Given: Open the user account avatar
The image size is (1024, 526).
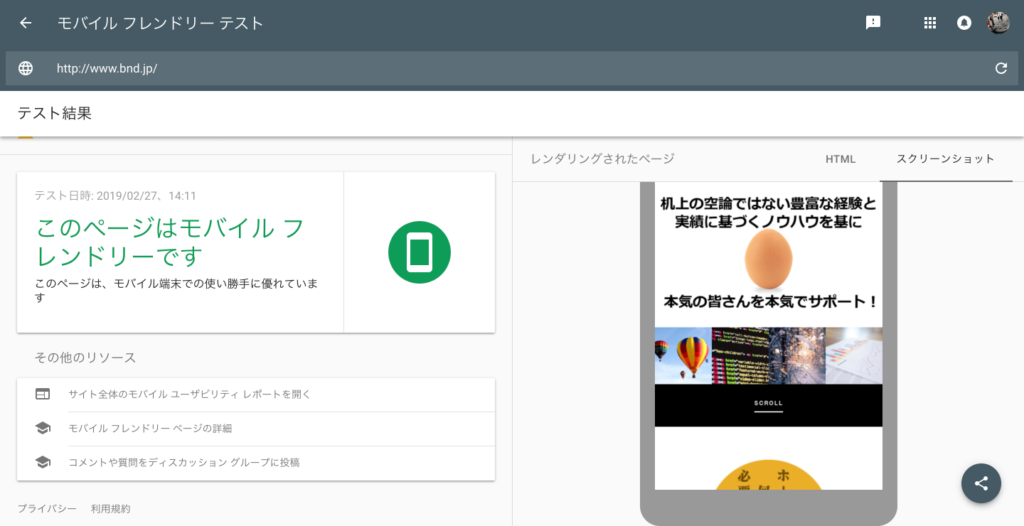Looking at the screenshot, I should (998, 23).
